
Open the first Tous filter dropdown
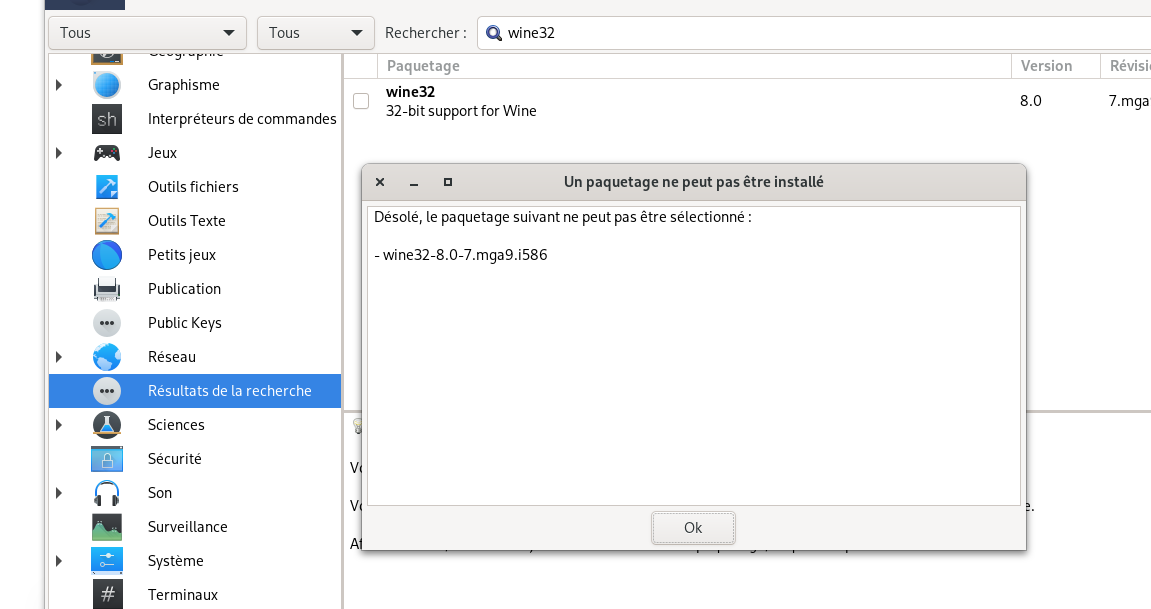[148, 33]
